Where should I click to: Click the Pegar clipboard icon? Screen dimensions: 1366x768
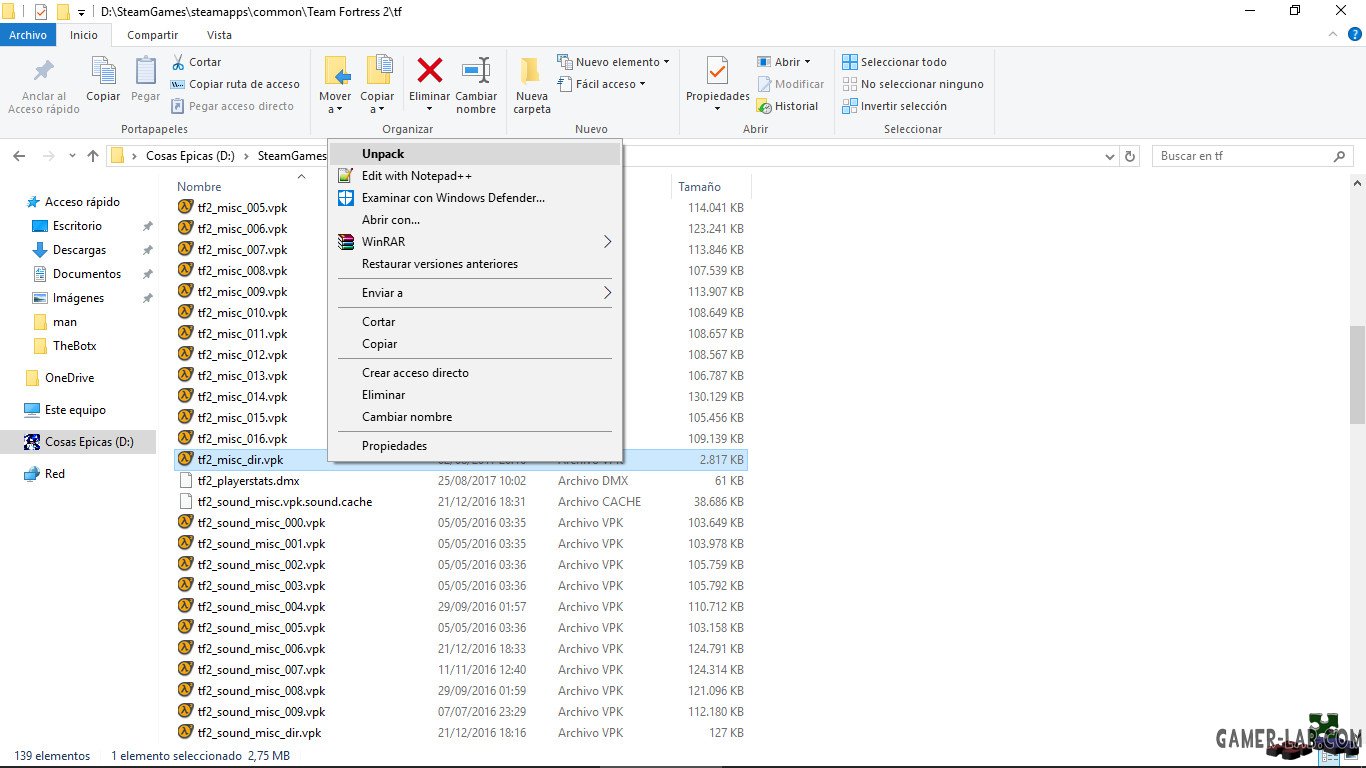click(x=146, y=71)
